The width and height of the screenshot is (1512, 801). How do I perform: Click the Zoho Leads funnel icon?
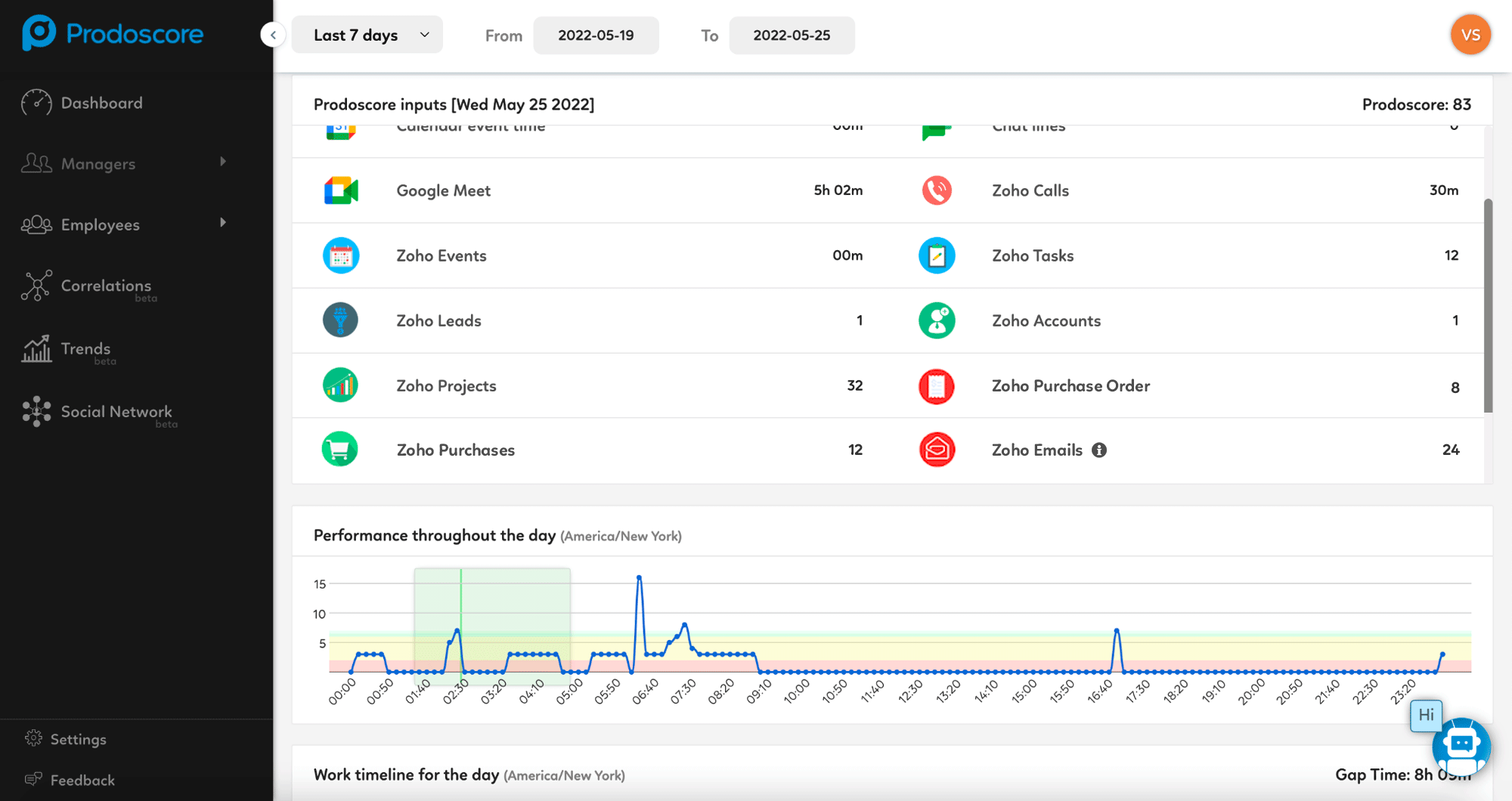340,320
